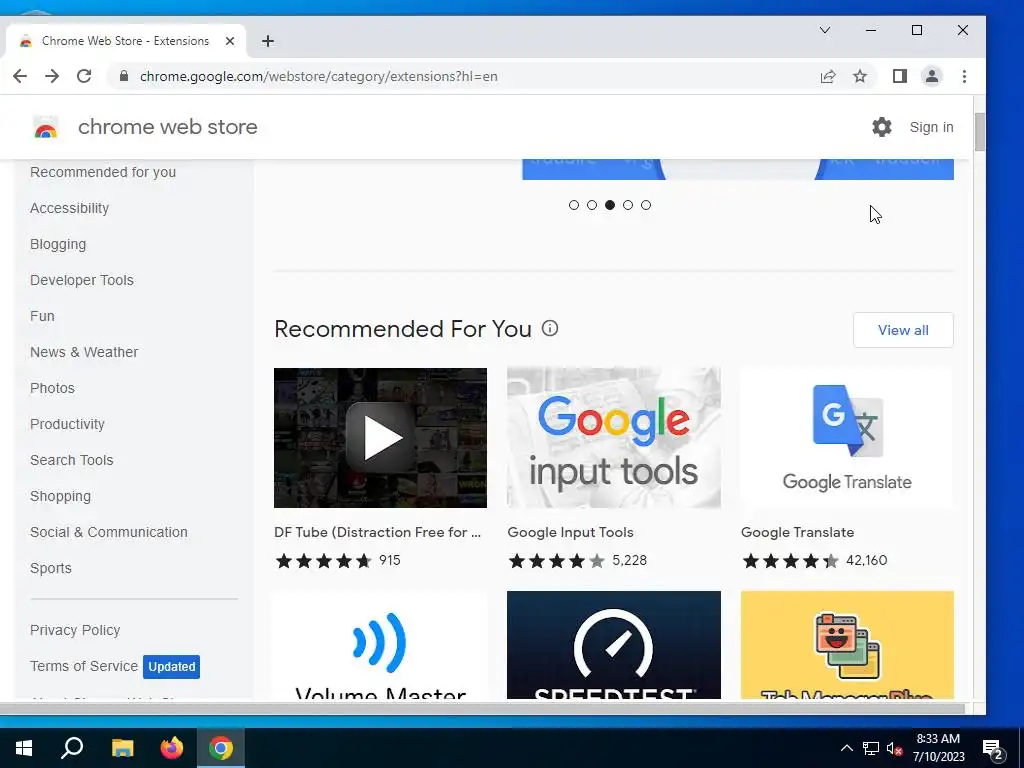View site information via the lock icon
The height and width of the screenshot is (768, 1024).
[x=124, y=76]
